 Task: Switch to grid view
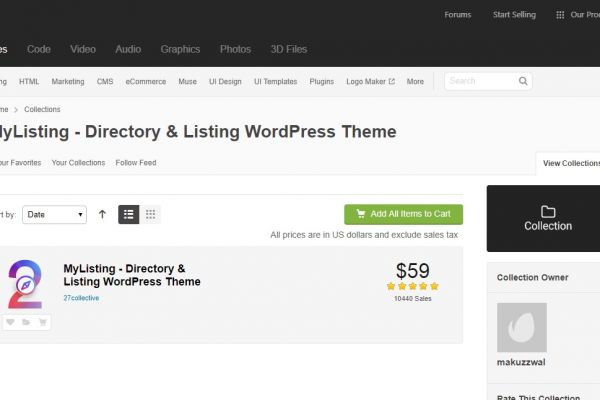click(150, 214)
